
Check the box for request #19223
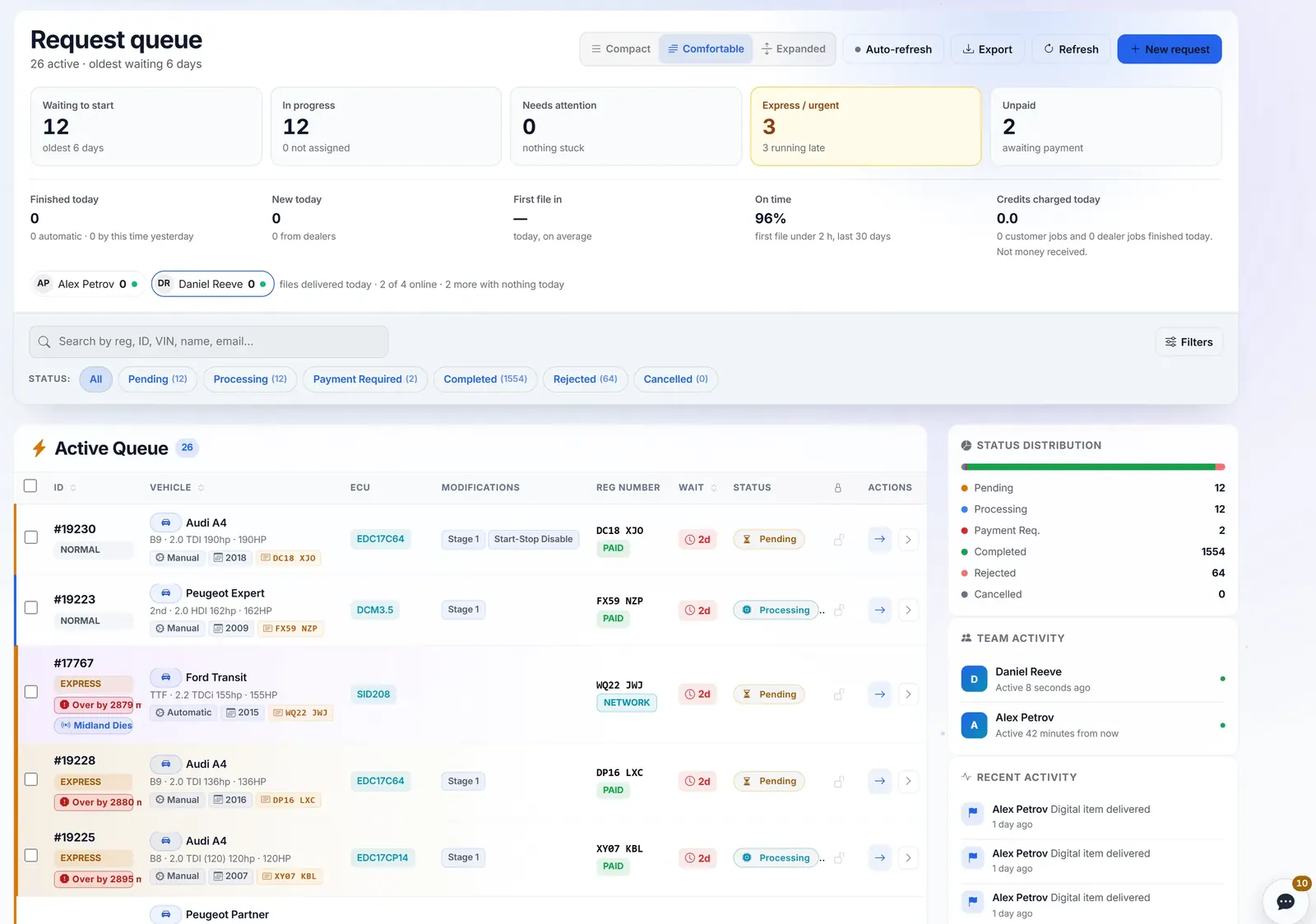(31, 608)
